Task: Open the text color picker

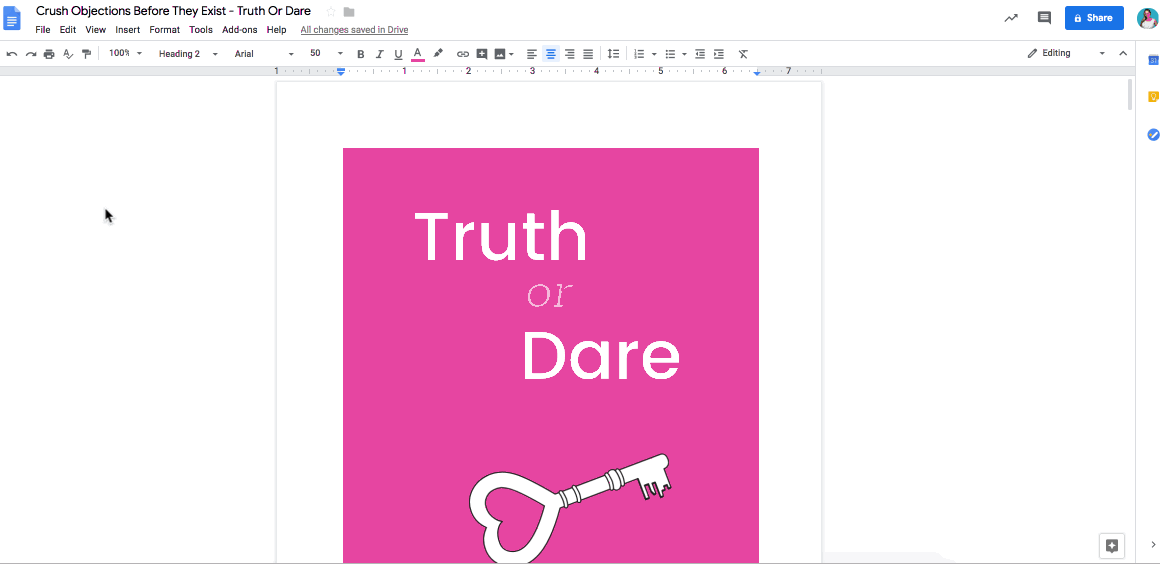Action: coord(417,54)
